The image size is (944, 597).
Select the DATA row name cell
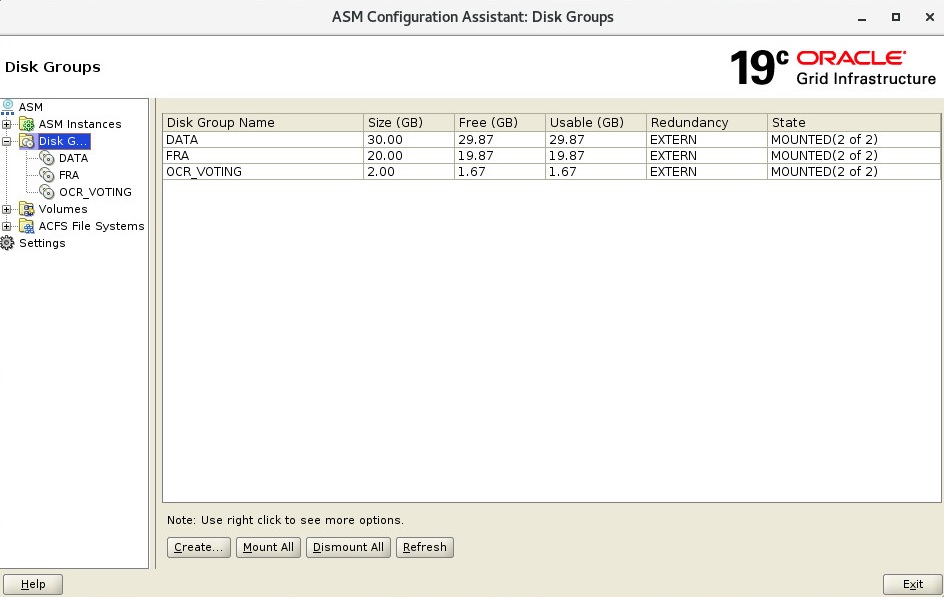tap(263, 140)
